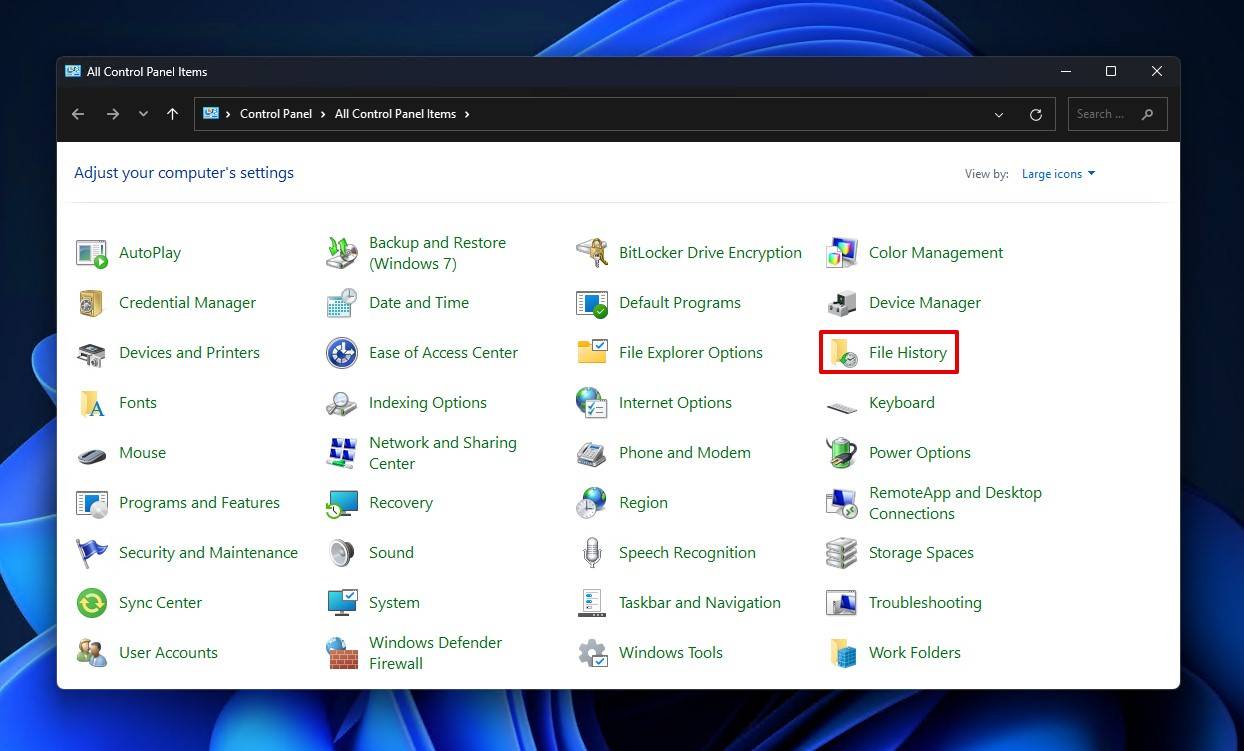Select the Control Panel breadcrumb
1244x751 pixels.
[276, 114]
